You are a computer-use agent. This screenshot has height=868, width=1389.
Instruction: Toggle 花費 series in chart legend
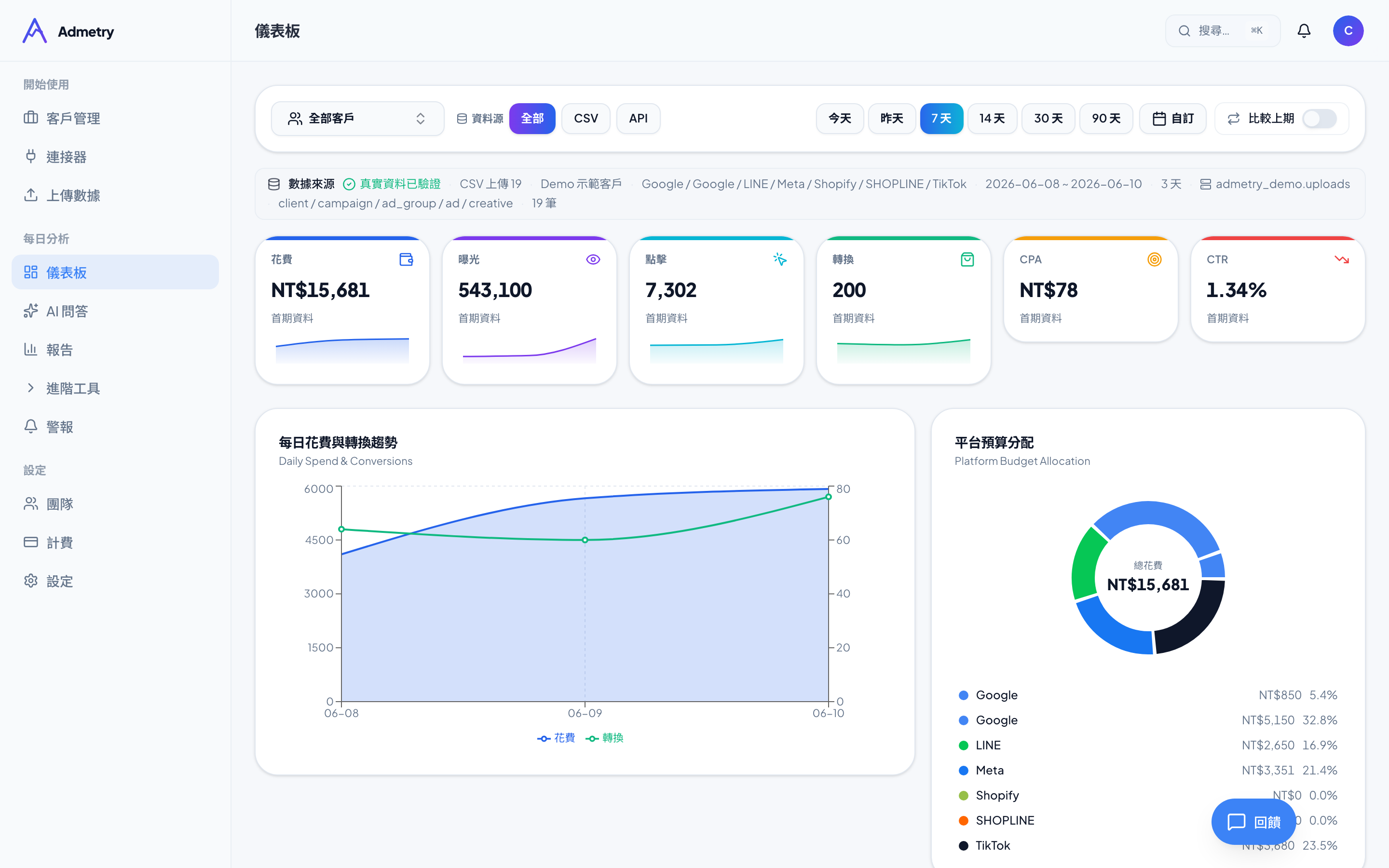(556, 738)
